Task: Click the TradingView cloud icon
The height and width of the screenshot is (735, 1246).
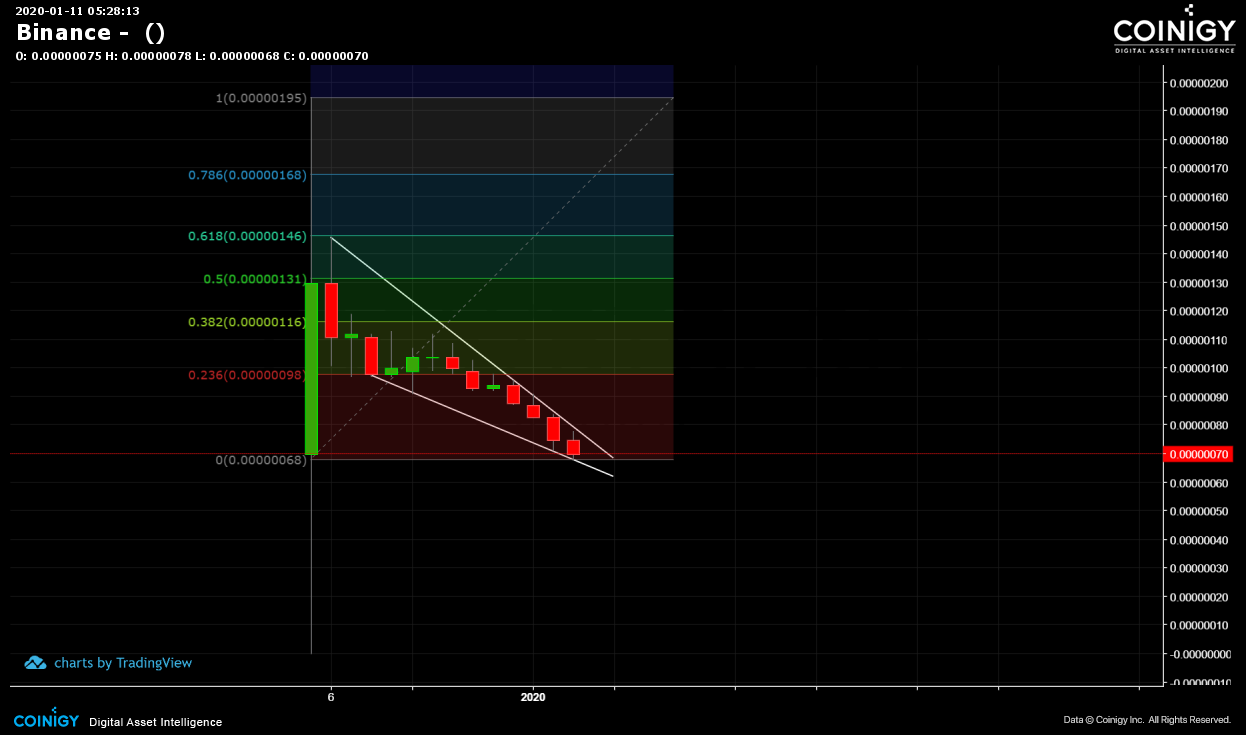Action: [36, 663]
